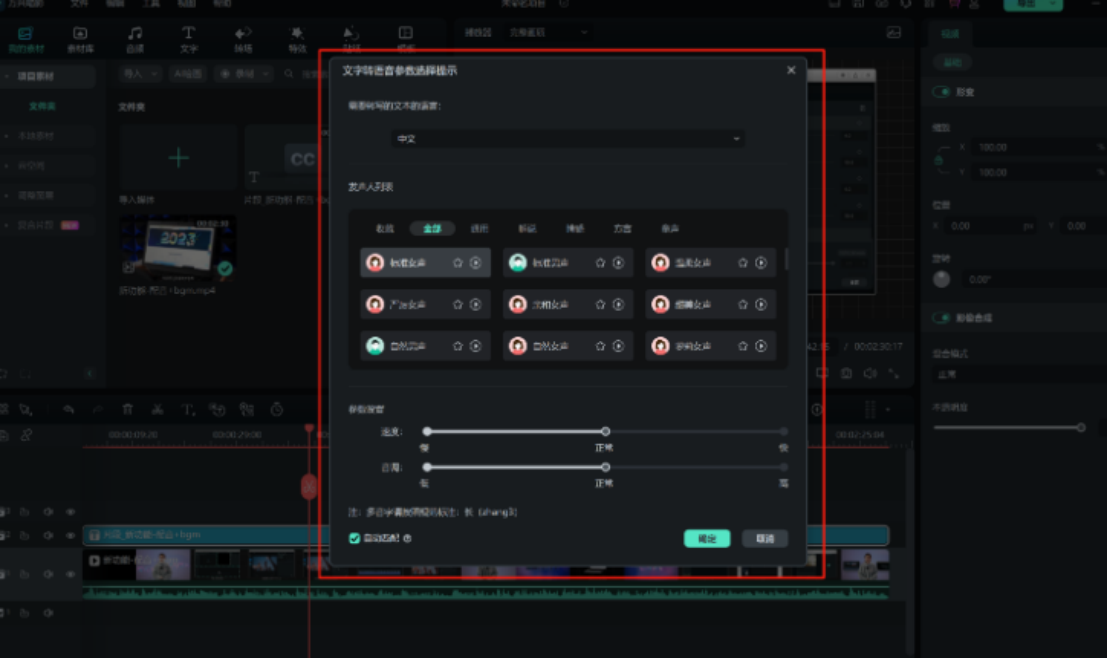Hide the subtitle clip track with eye icon
Image resolution: width=1108 pixels, height=658 pixels.
(70, 536)
